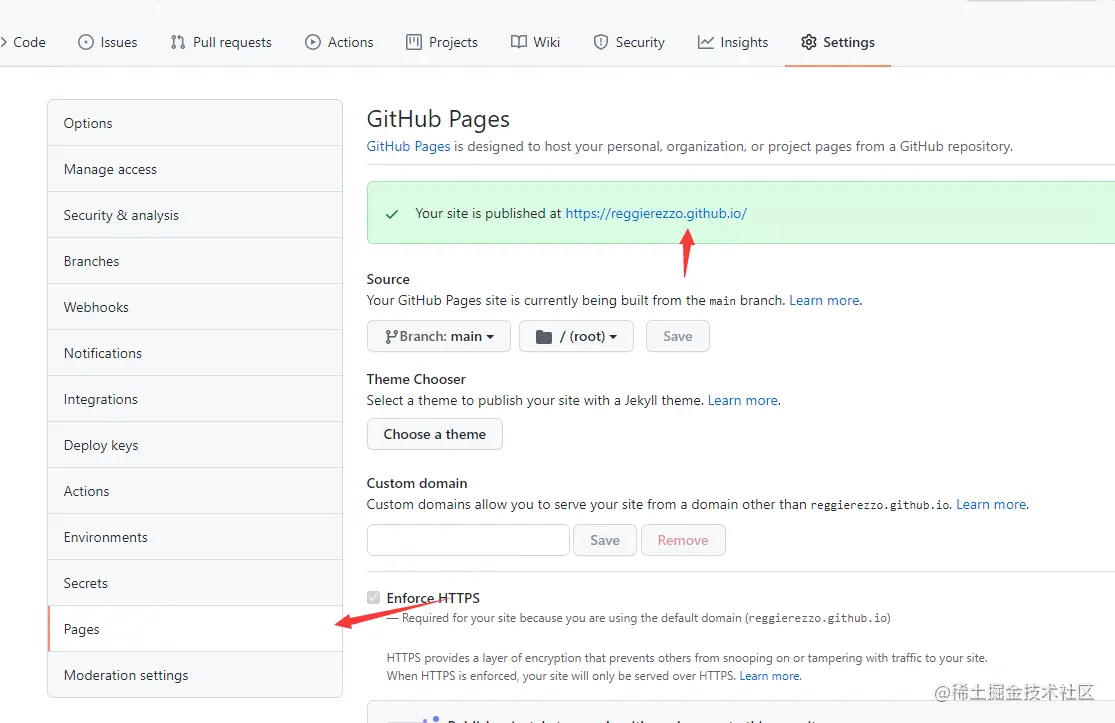Toggle the Enforce HTTPS checkbox
The height and width of the screenshot is (723, 1115).
tap(373, 597)
